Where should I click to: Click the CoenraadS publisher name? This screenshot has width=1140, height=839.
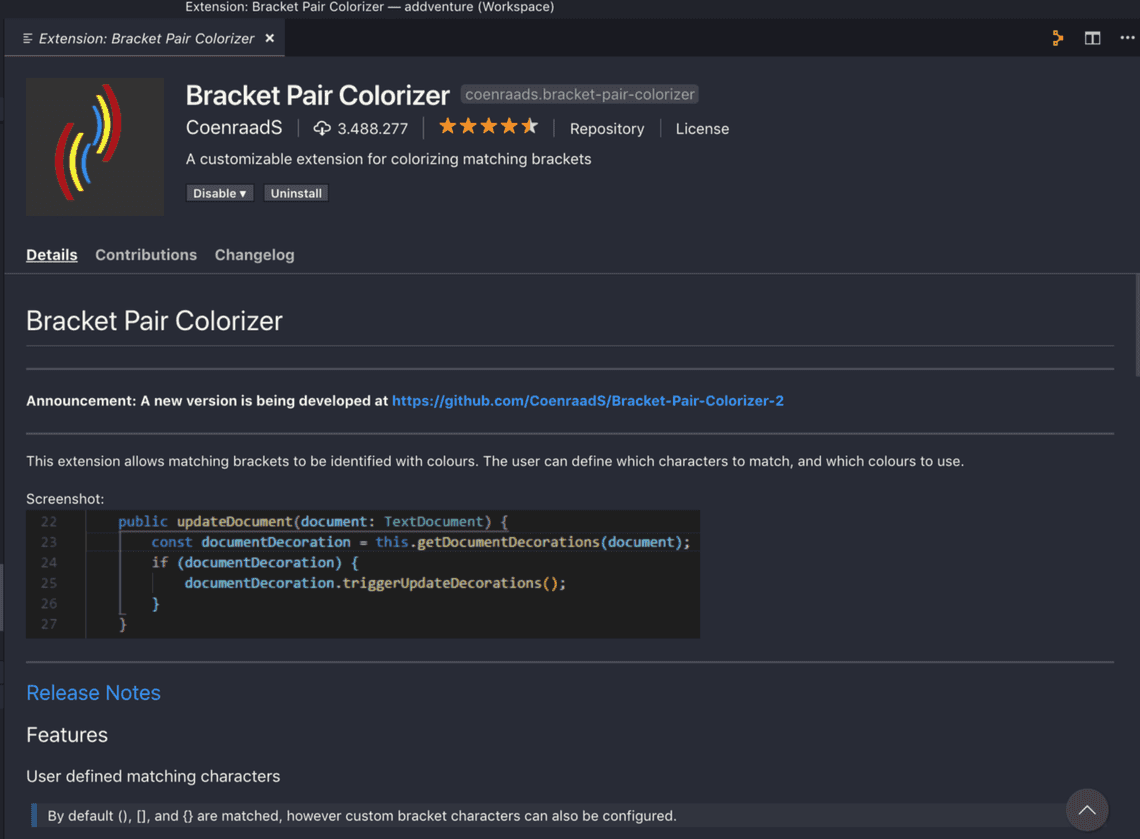234,128
